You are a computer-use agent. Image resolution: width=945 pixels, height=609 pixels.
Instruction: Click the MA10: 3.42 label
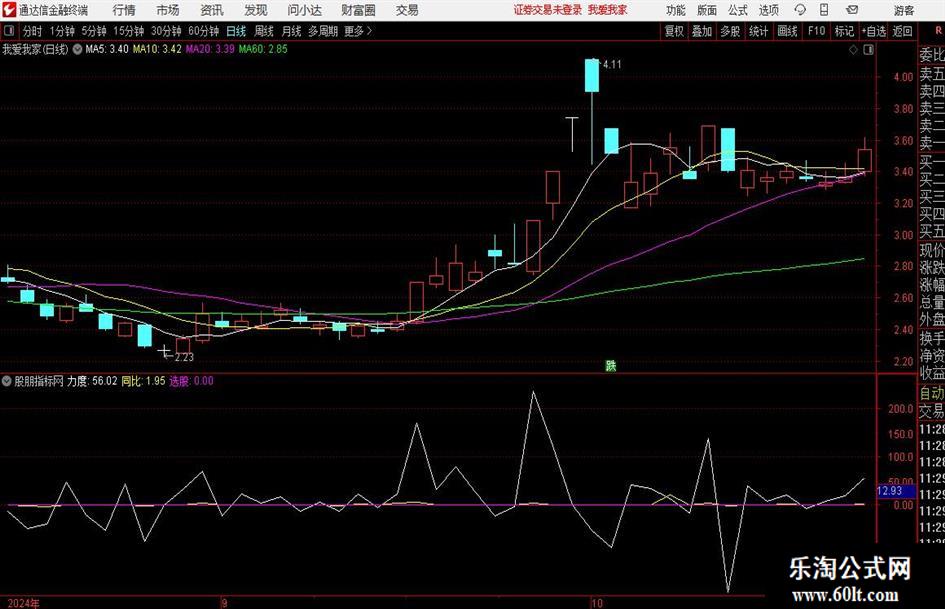(157, 49)
